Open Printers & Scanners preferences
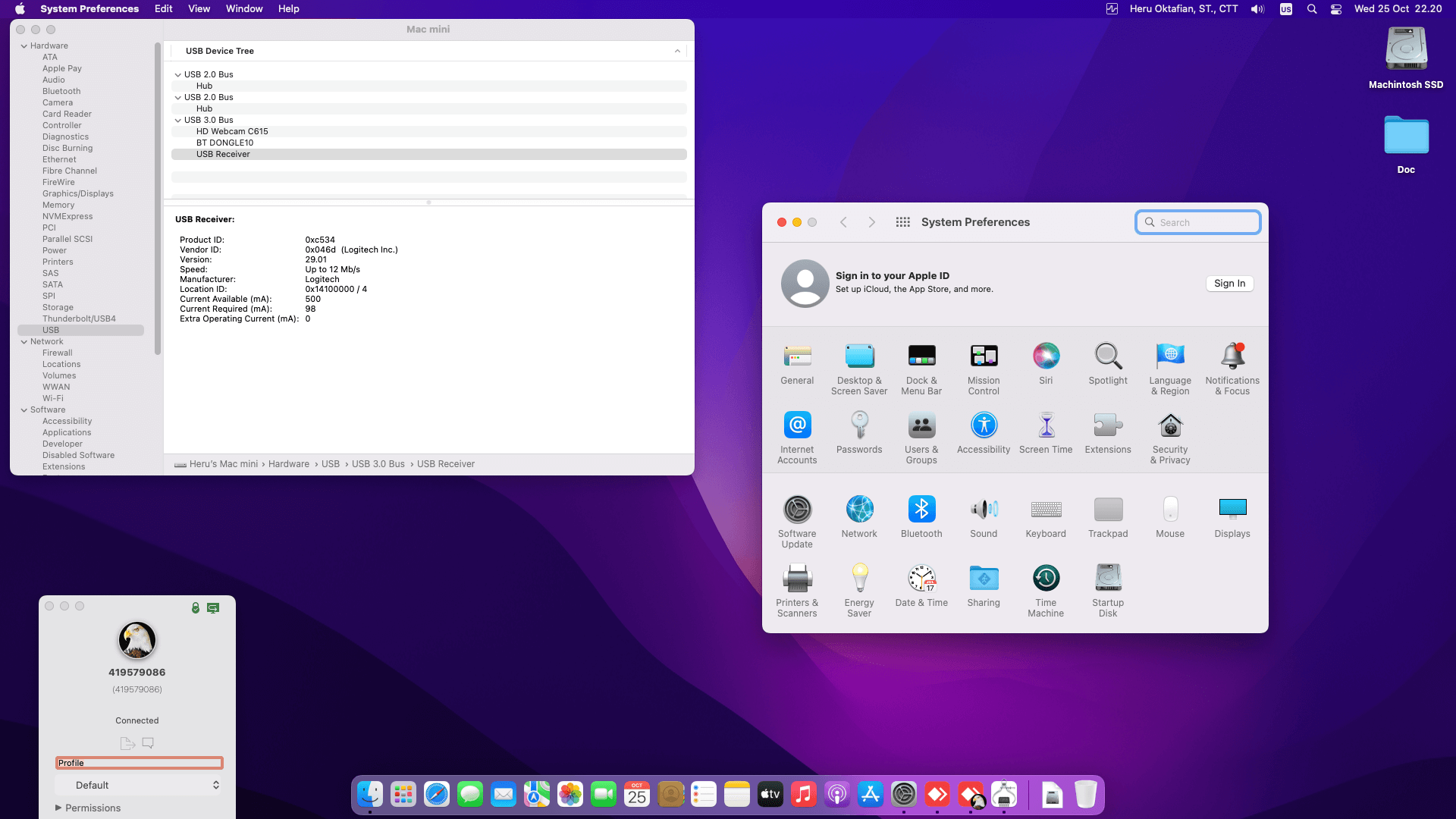This screenshot has width=1456, height=819. (x=797, y=591)
